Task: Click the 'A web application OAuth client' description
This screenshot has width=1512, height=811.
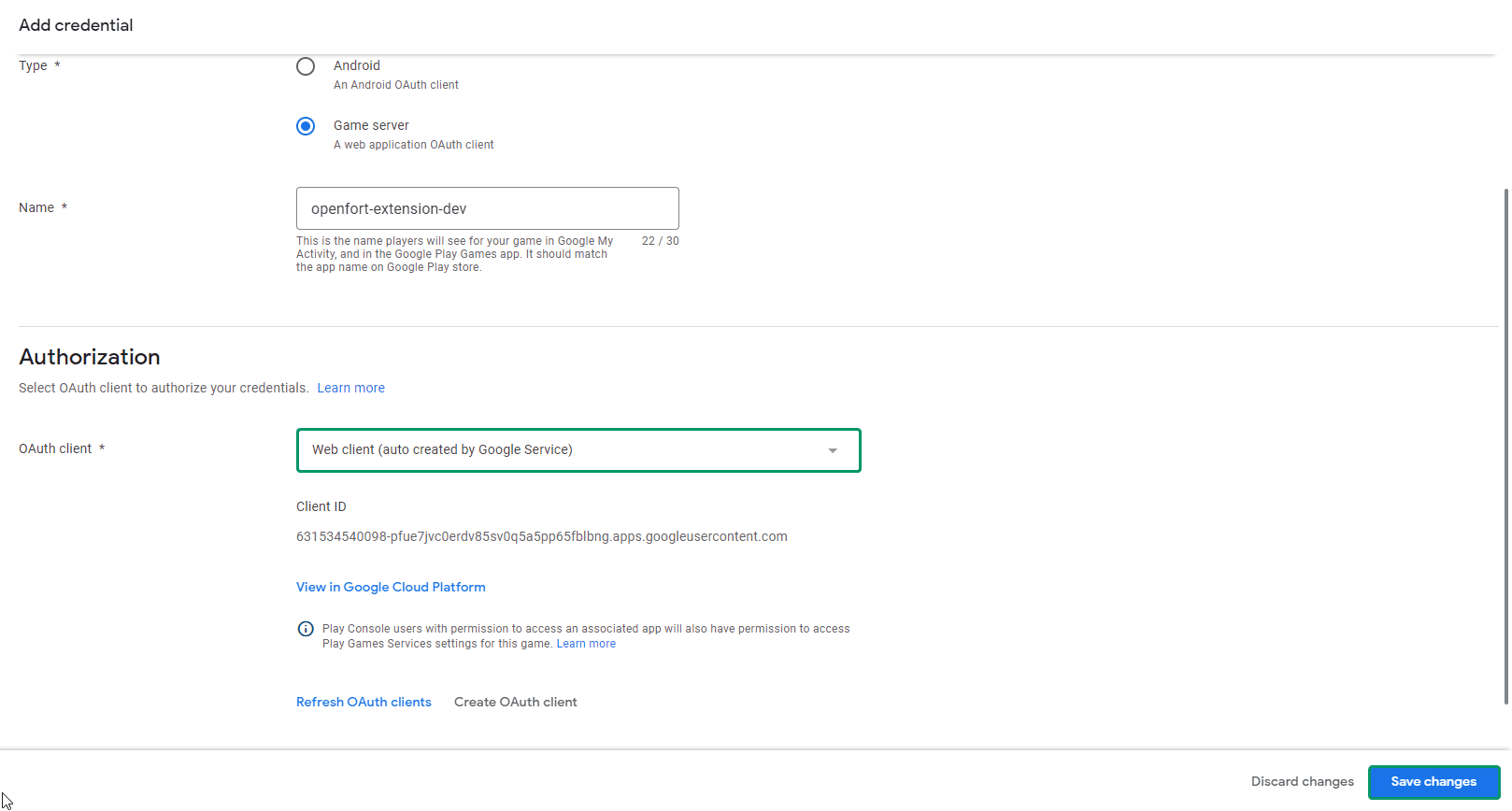Action: [413, 145]
